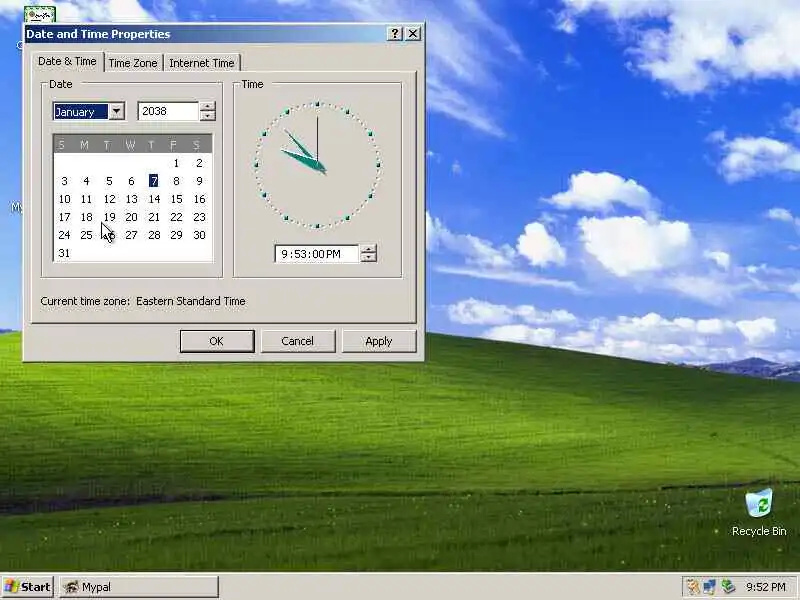The width and height of the screenshot is (800, 600).
Task: Switch to the Date & Time tab
Action: (x=67, y=61)
